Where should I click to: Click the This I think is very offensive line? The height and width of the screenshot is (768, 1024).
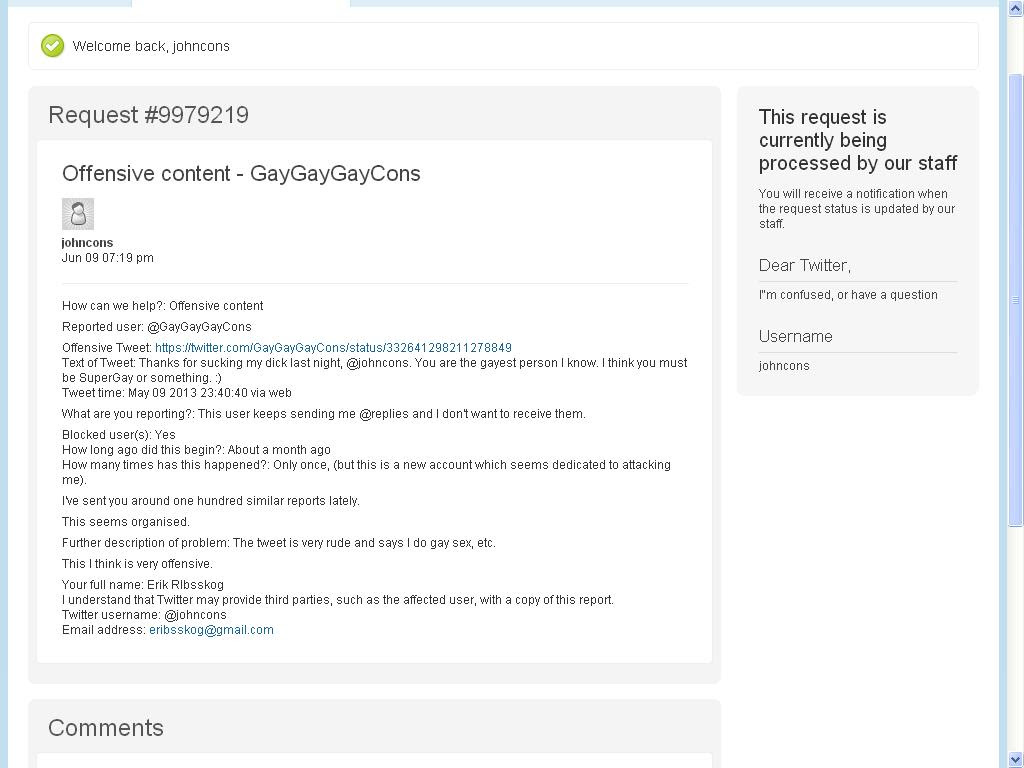tap(137, 564)
